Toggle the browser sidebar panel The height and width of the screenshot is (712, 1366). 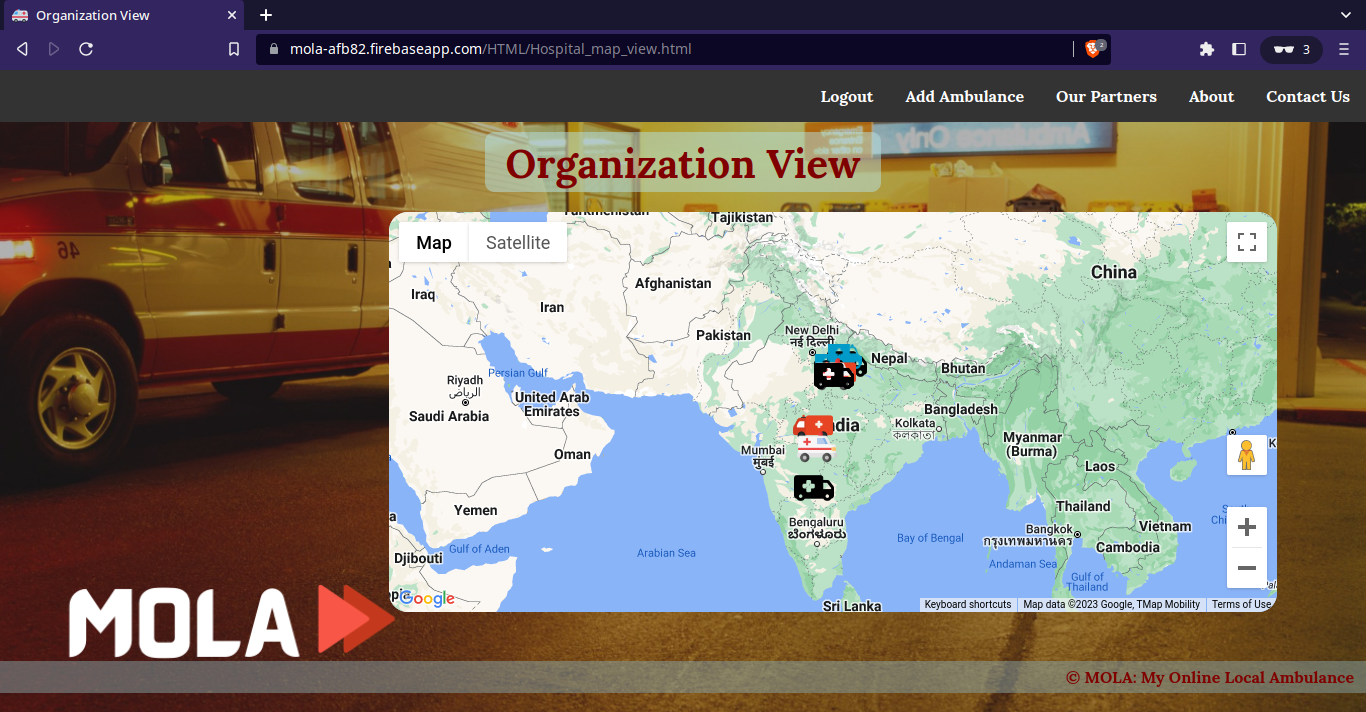pos(1239,49)
